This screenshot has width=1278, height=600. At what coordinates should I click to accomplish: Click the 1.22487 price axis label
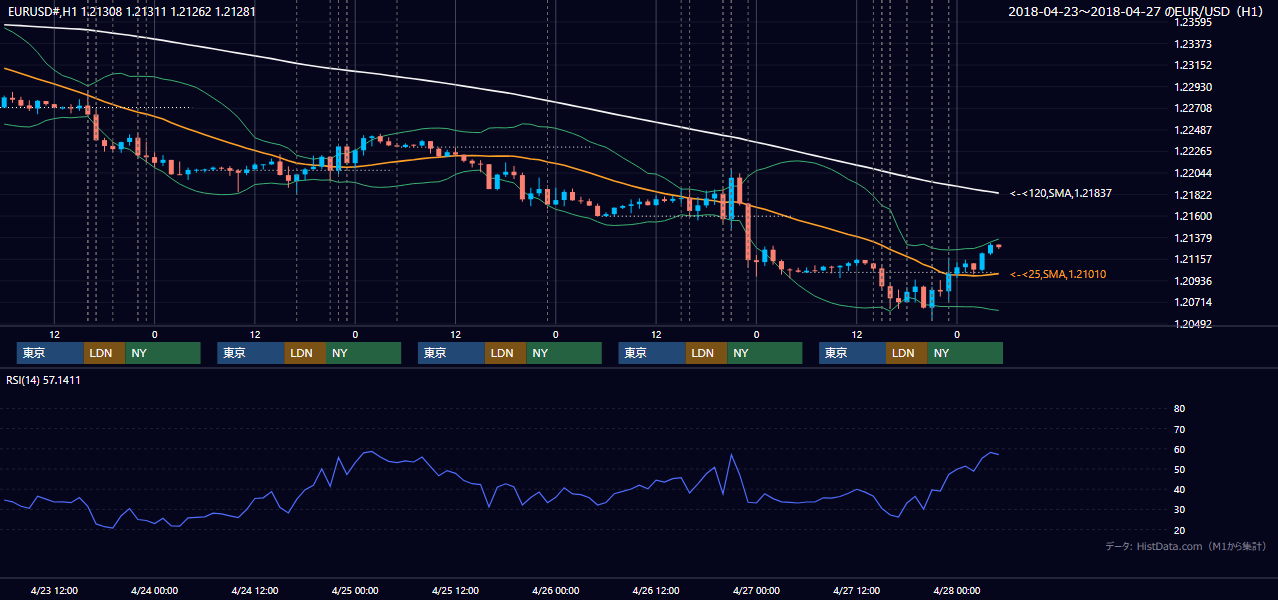[x=1192, y=130]
